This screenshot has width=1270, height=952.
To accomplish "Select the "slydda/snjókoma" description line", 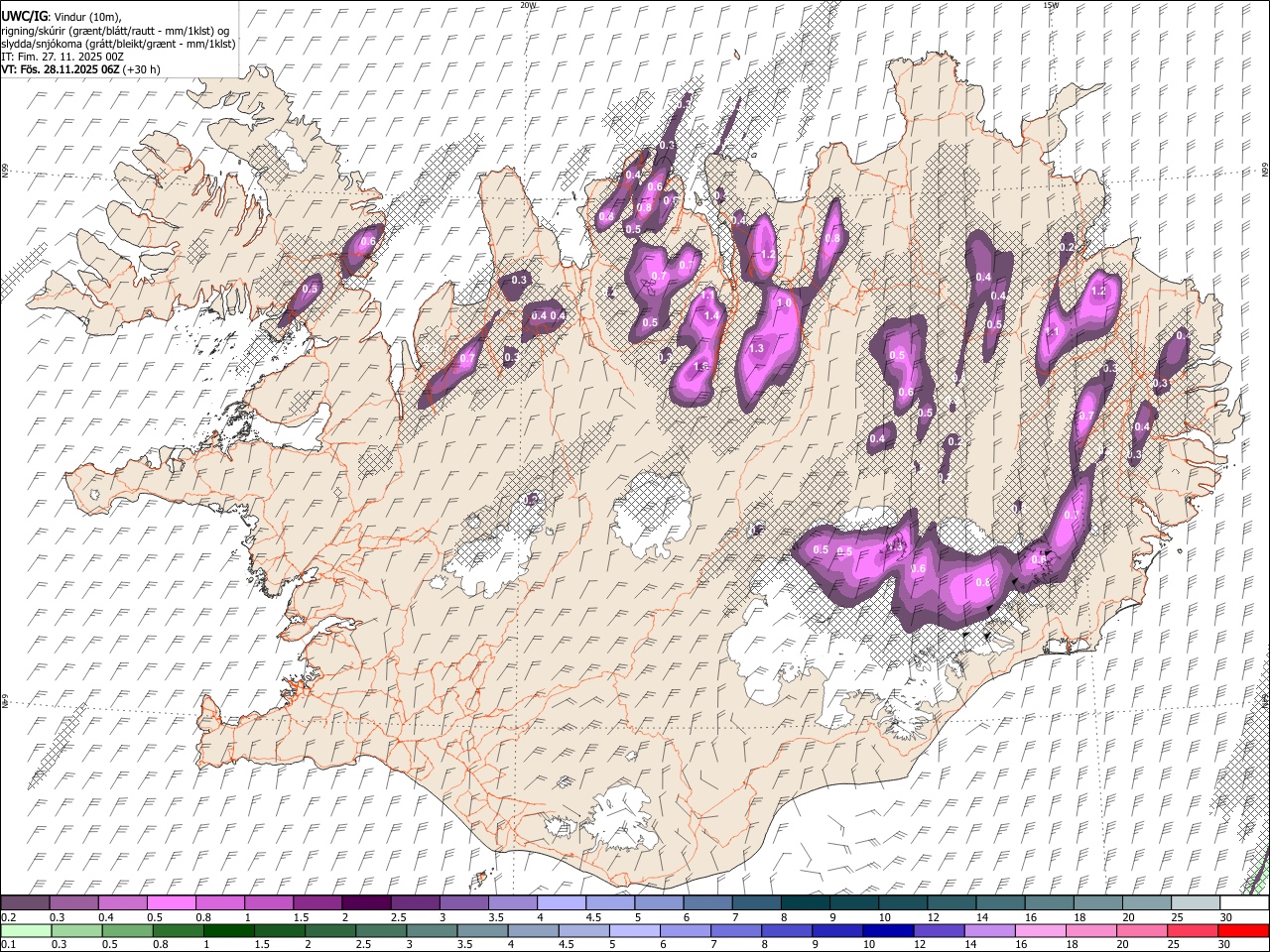I will (118, 44).
